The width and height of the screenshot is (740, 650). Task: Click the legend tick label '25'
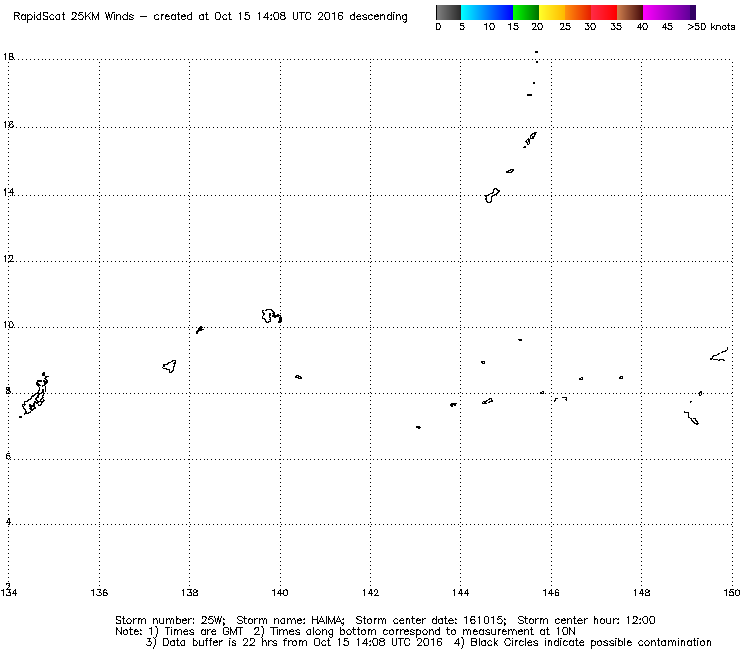tap(565, 27)
